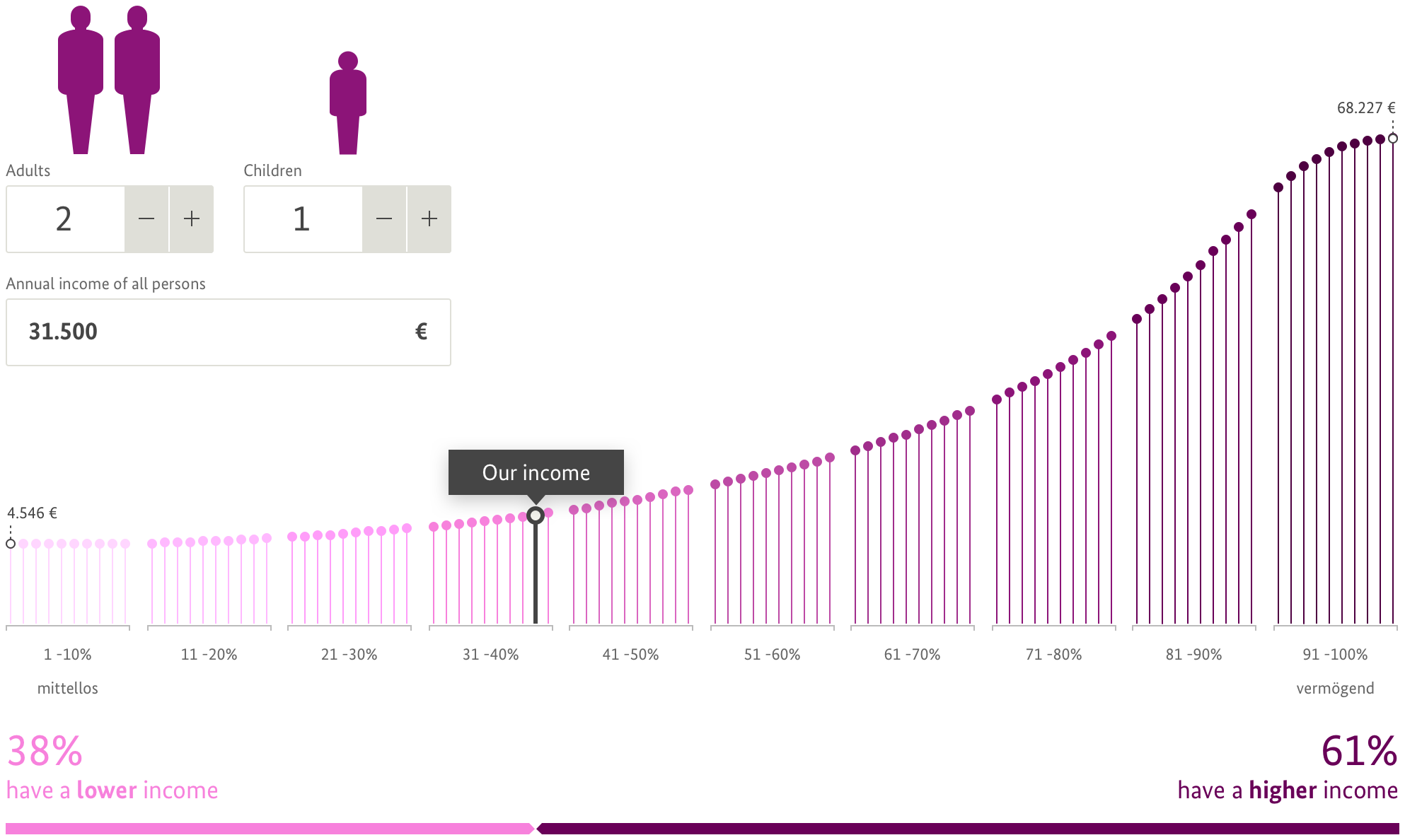Click the 'Annual income of all persons' label

[x=106, y=284]
